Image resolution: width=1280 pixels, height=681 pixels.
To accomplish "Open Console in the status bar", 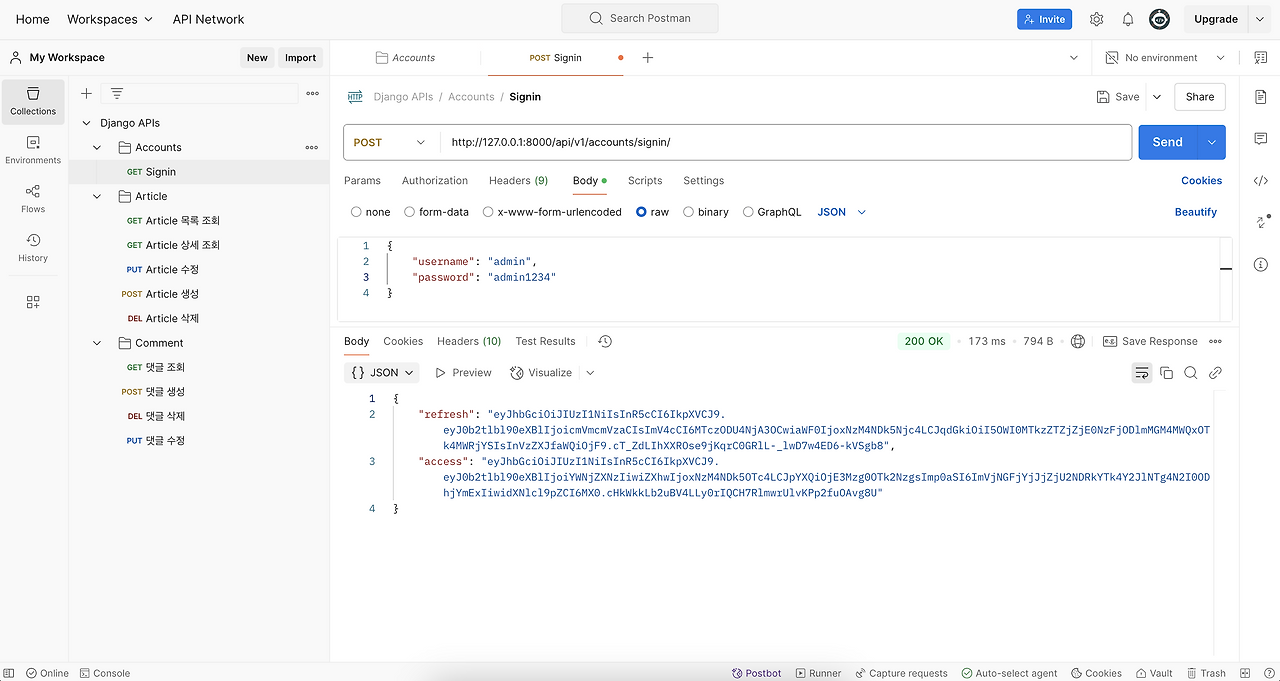I will click(x=105, y=673).
